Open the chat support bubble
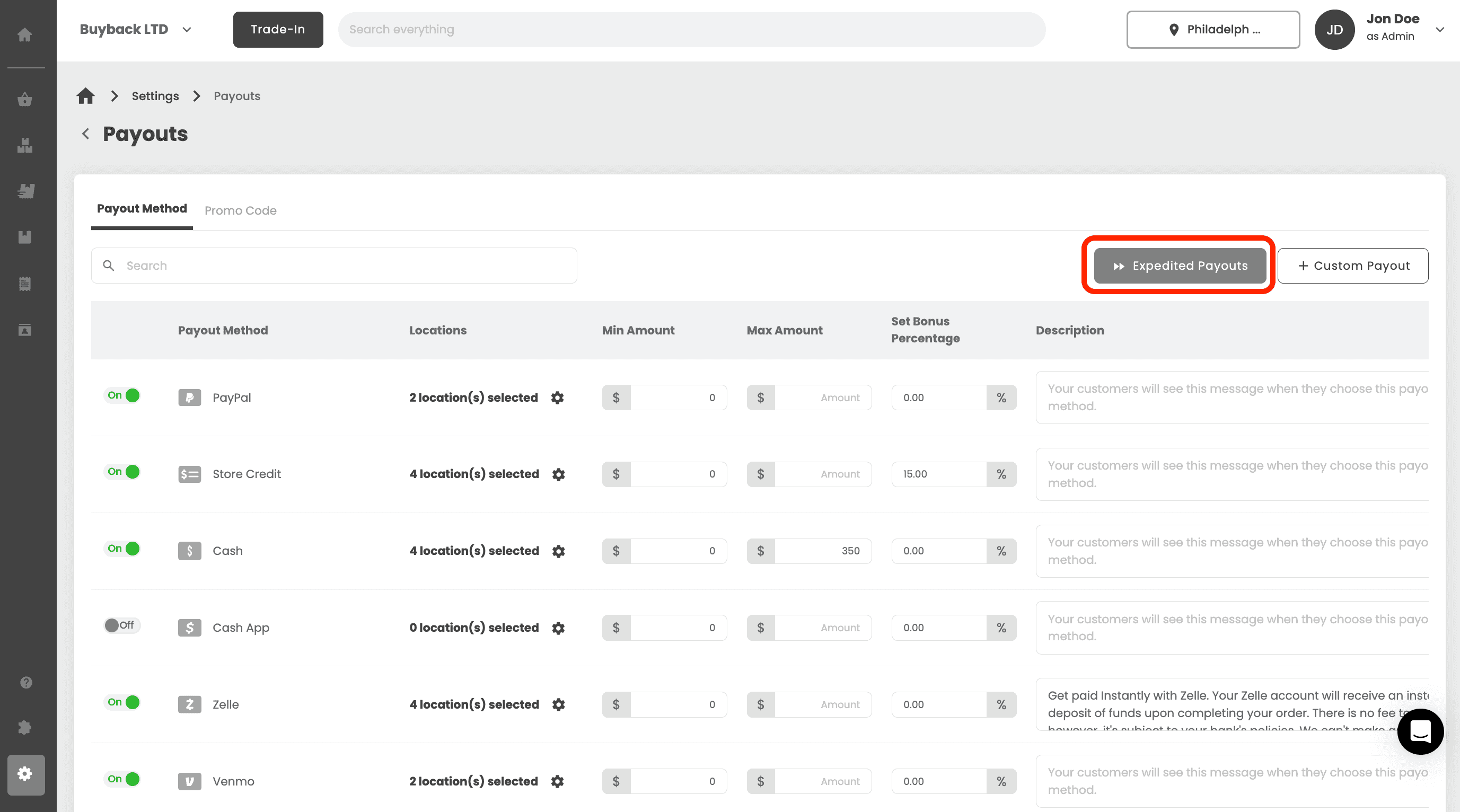 coord(1420,731)
